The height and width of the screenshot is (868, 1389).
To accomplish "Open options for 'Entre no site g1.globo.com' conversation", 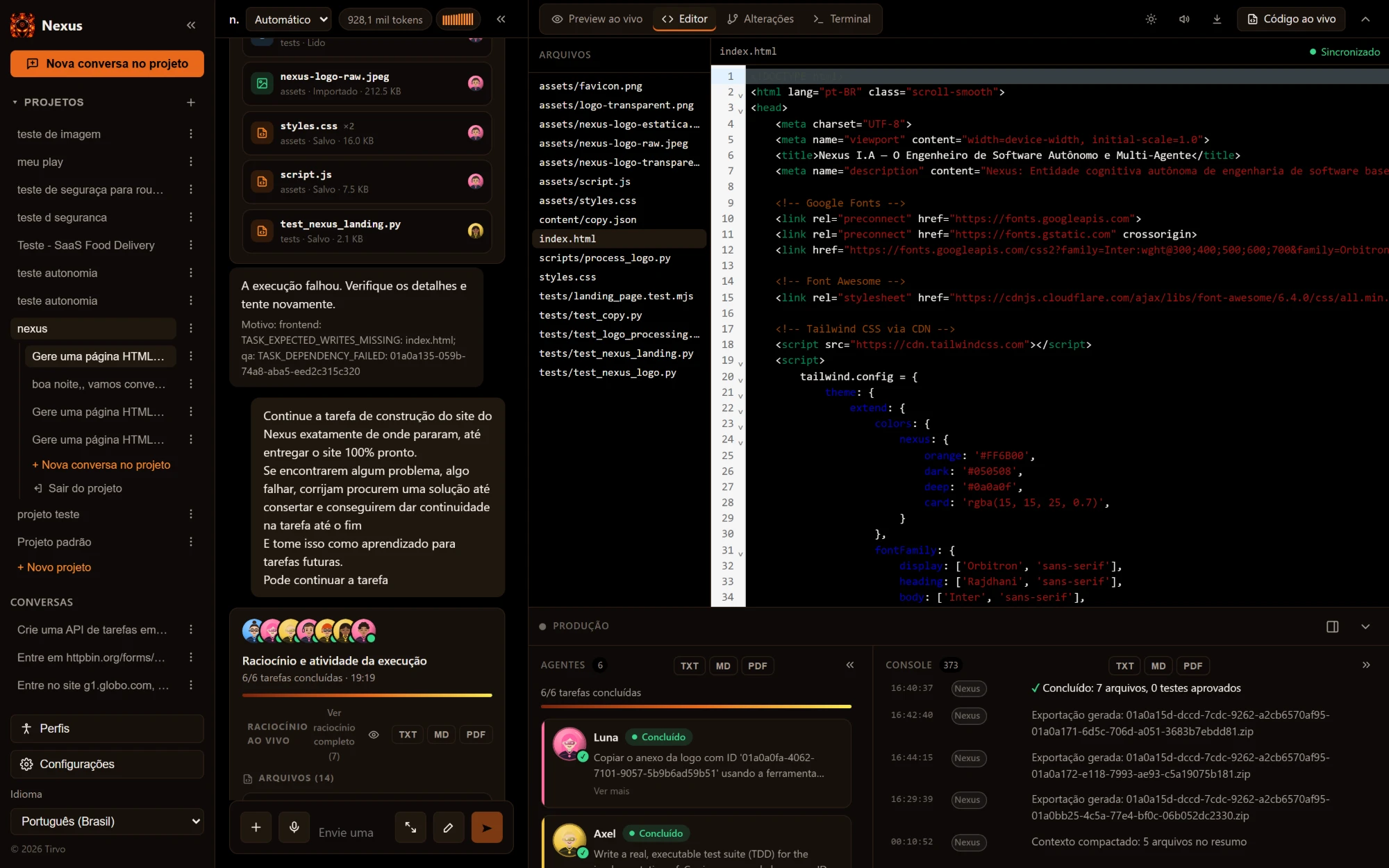I will point(191,685).
